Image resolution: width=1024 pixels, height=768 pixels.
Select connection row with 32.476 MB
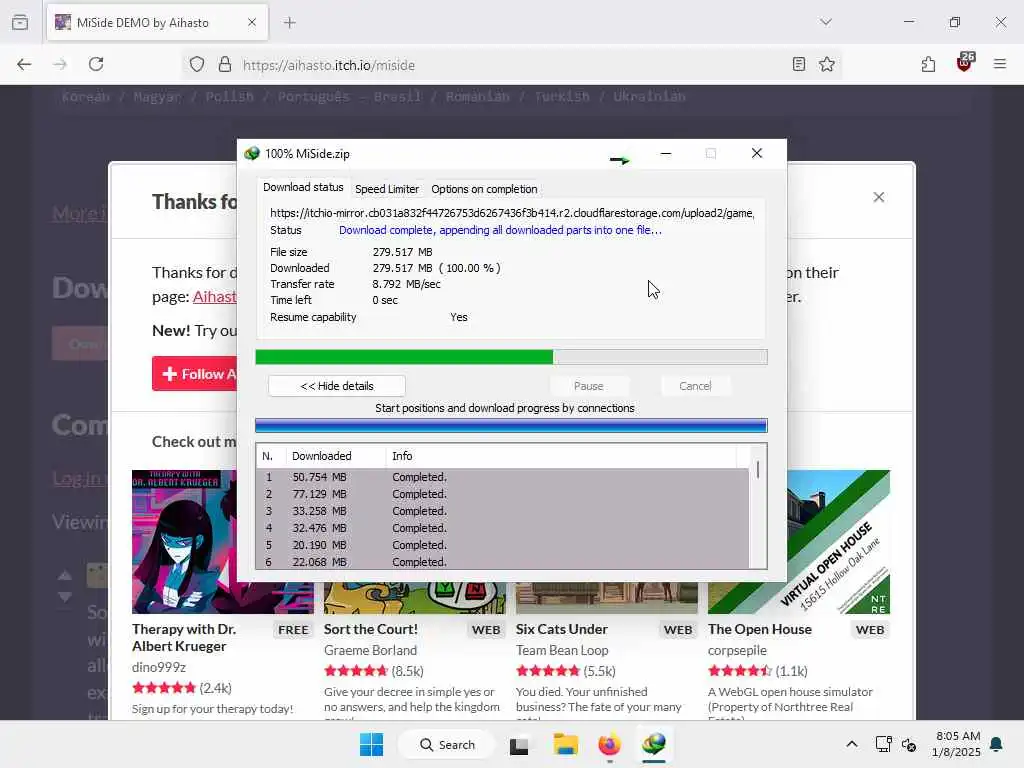(x=503, y=528)
